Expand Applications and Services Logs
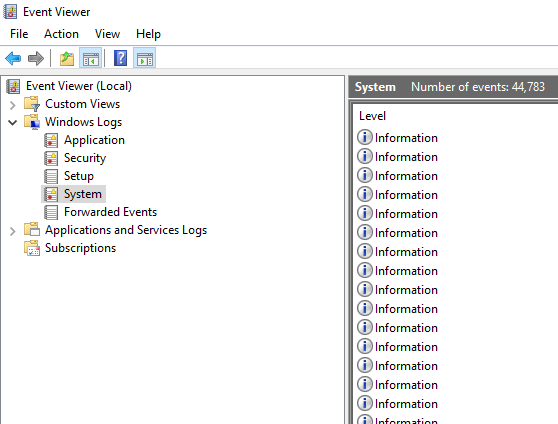 tap(12, 231)
